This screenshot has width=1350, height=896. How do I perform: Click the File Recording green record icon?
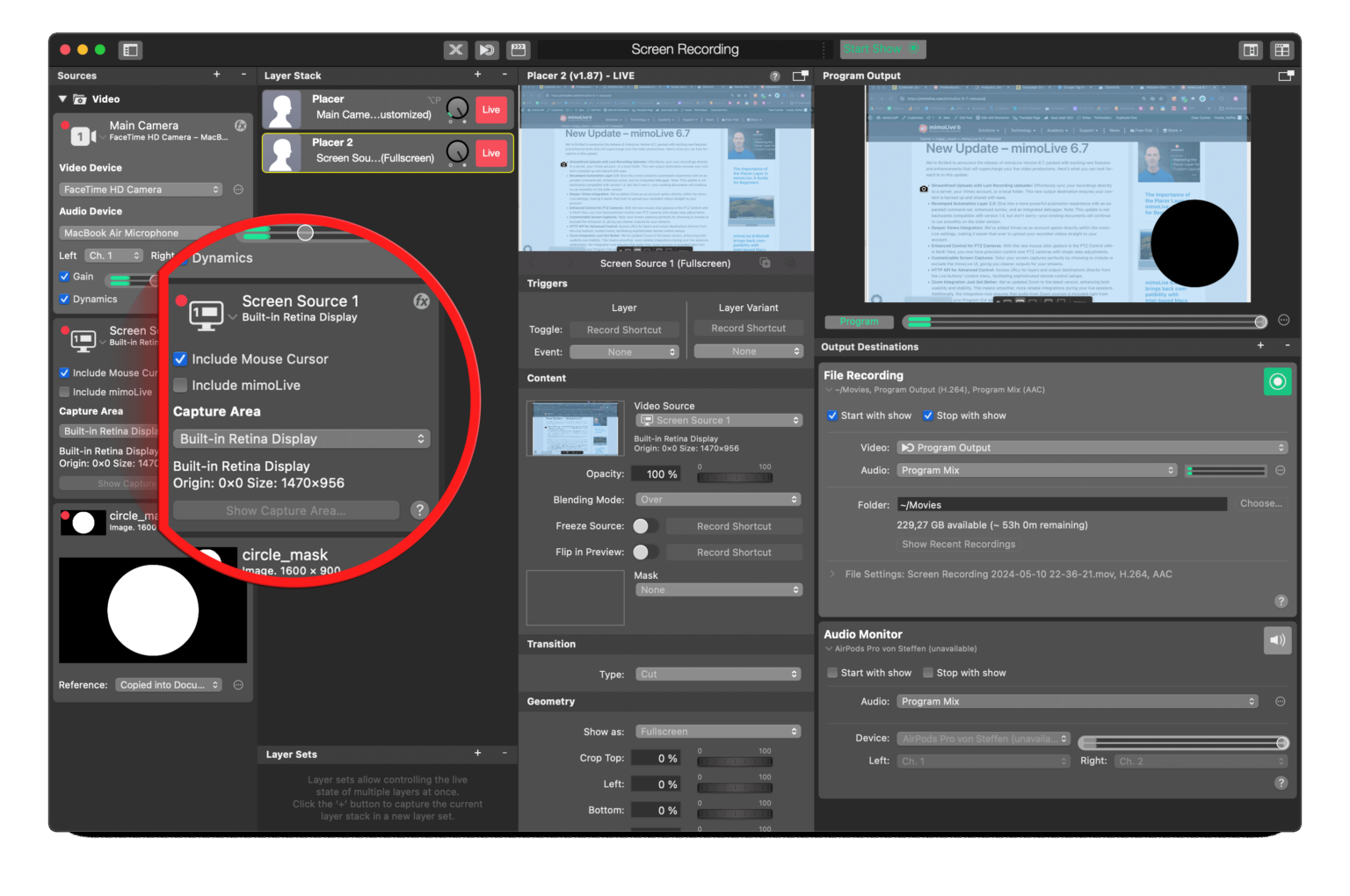pos(1277,381)
